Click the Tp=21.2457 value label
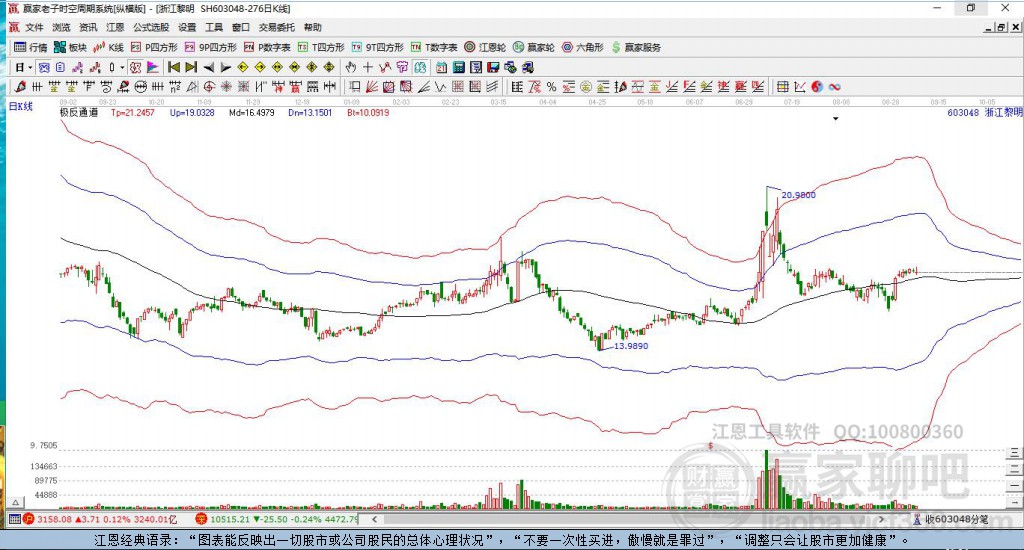 (x=133, y=112)
